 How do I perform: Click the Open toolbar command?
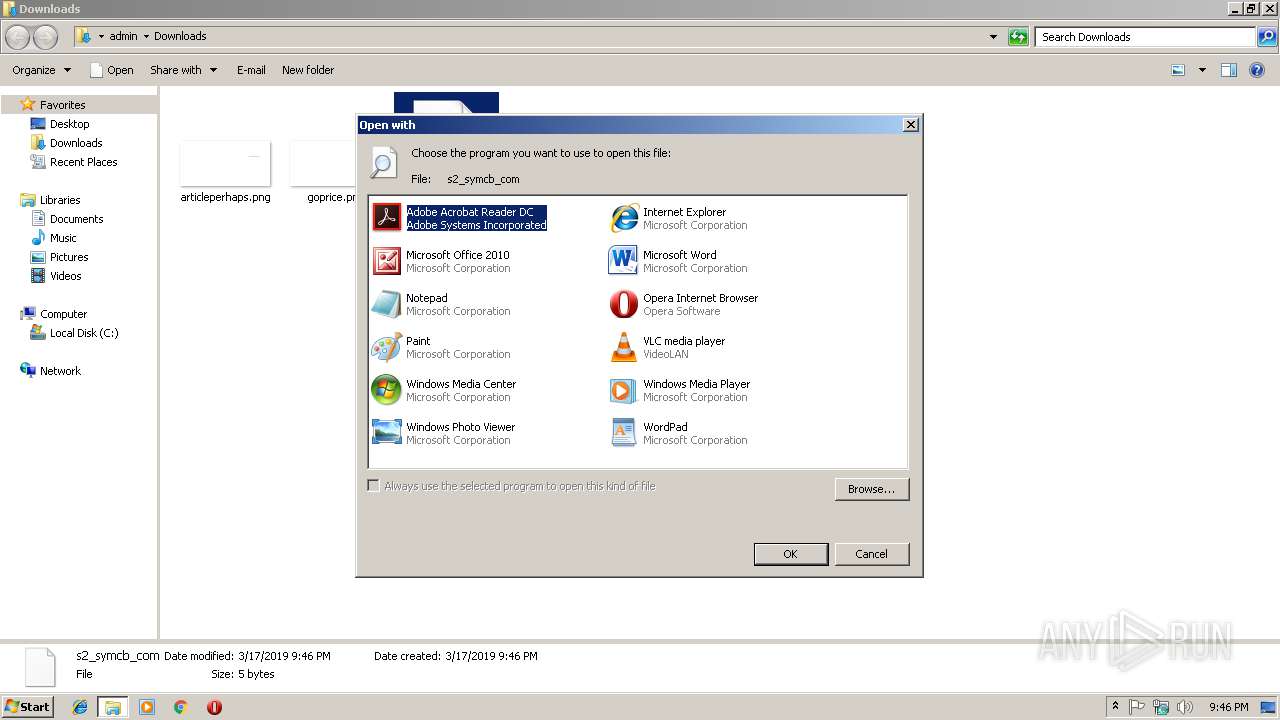tap(111, 70)
